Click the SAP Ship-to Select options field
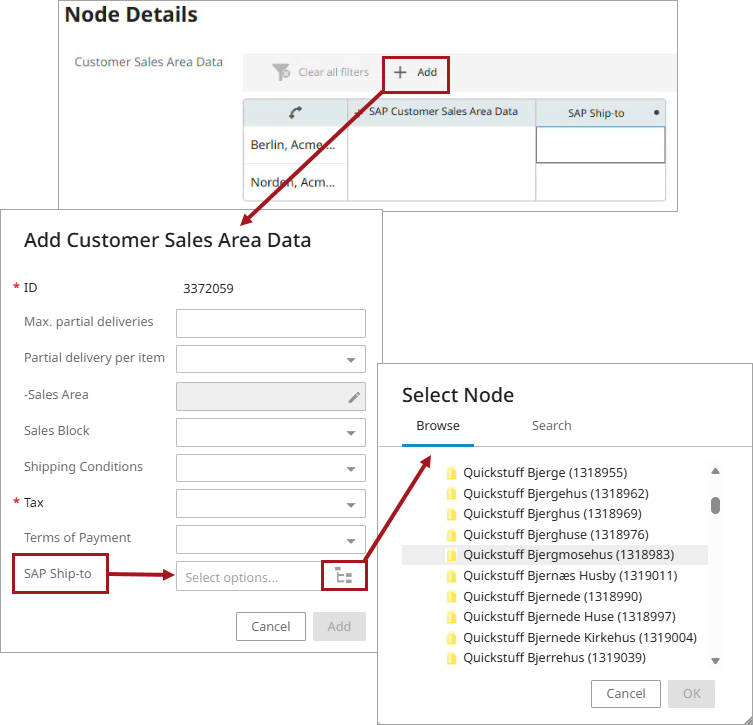This screenshot has width=753, height=725. (249, 576)
